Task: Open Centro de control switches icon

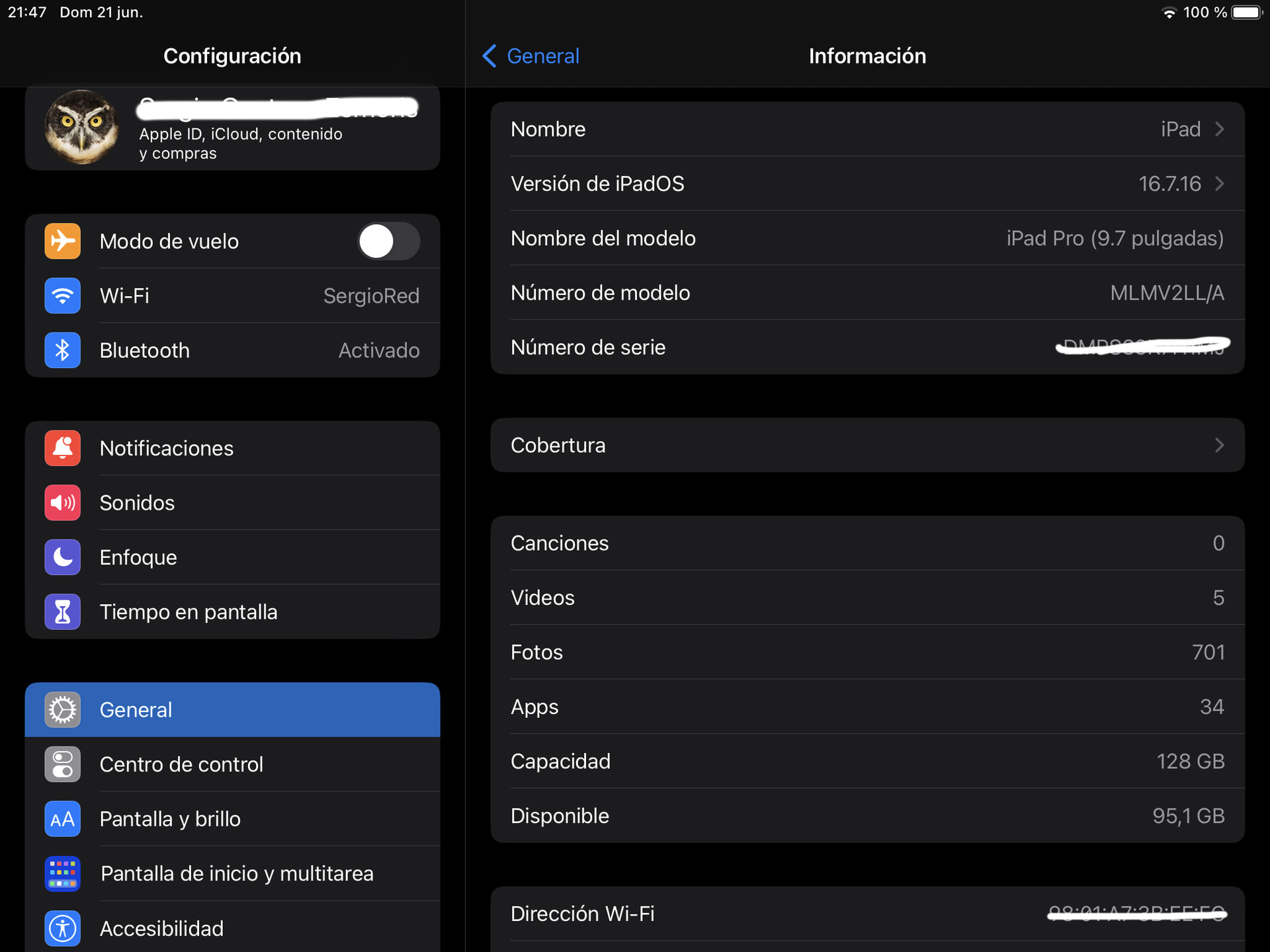Action: pos(63,764)
